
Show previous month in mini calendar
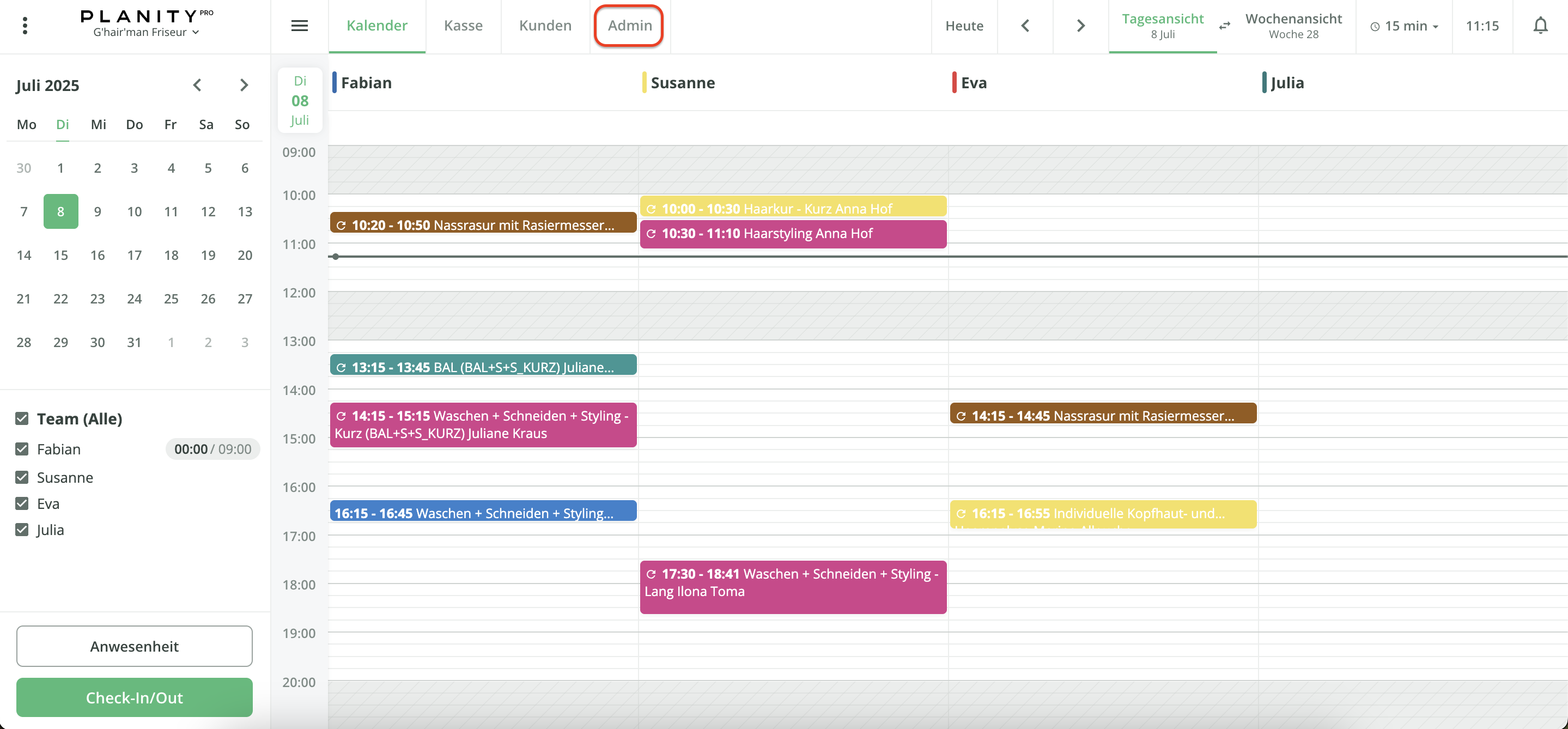(x=197, y=85)
